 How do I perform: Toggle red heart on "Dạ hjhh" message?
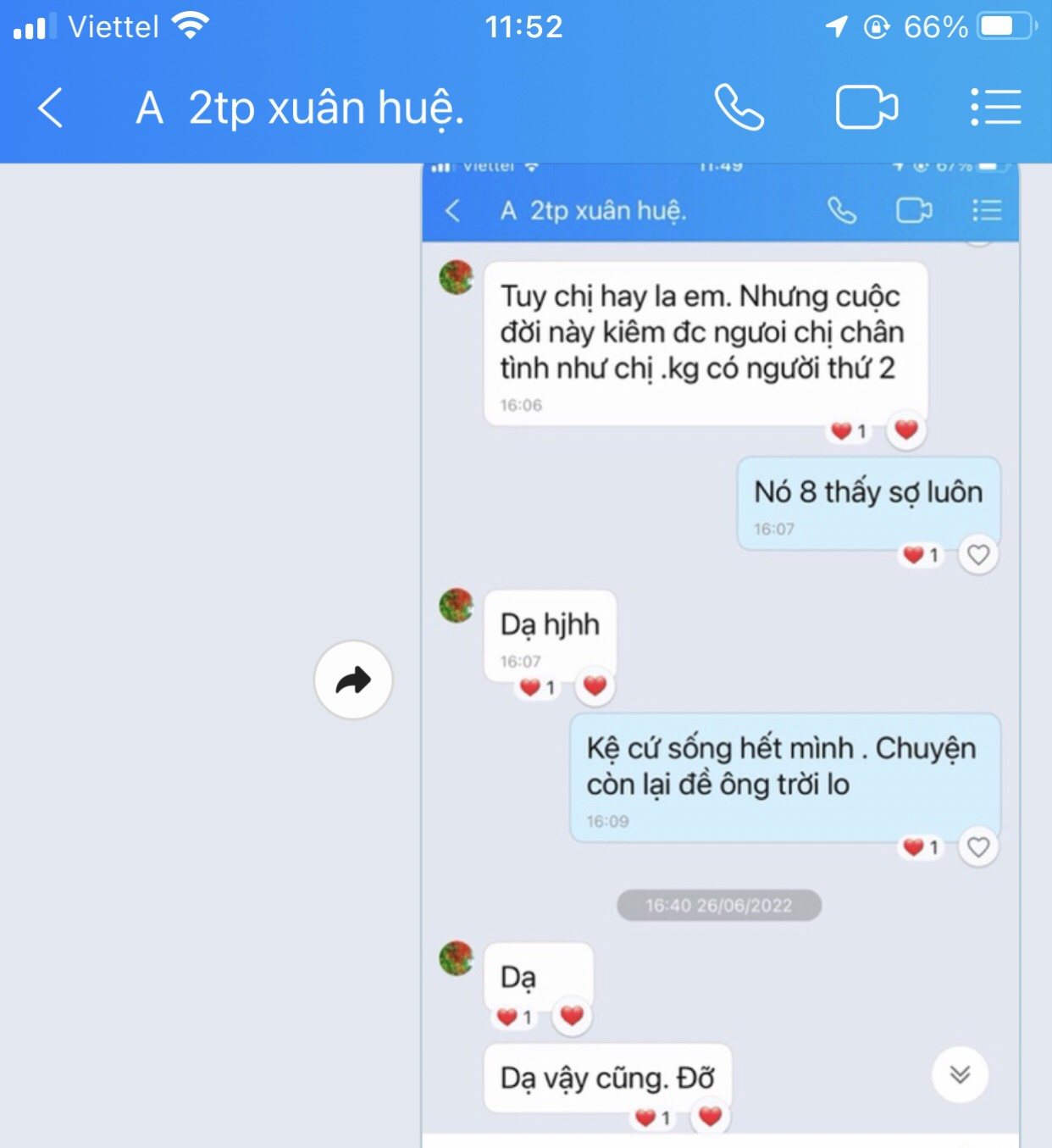pyautogui.click(x=595, y=685)
